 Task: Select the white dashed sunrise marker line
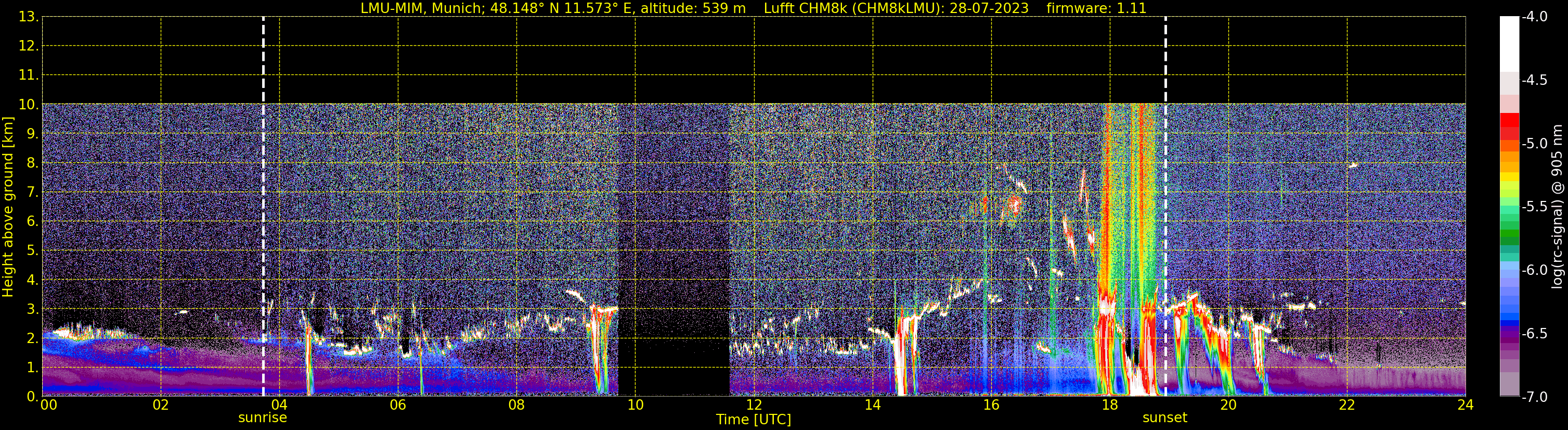pos(263,207)
